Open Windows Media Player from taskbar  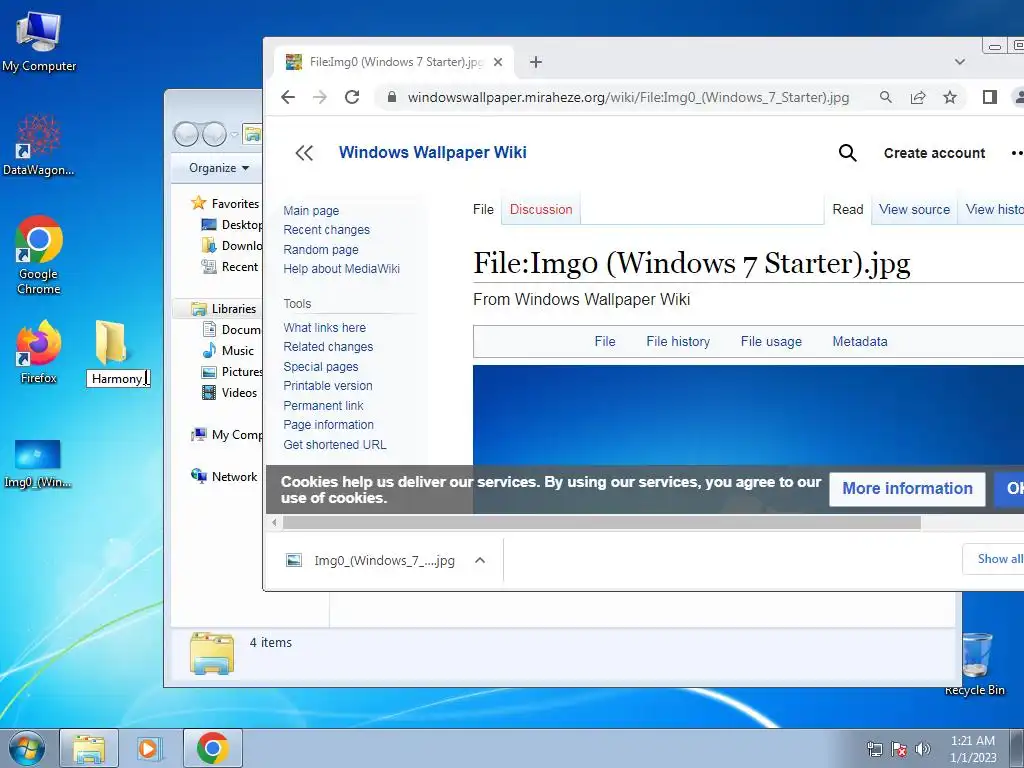click(149, 748)
